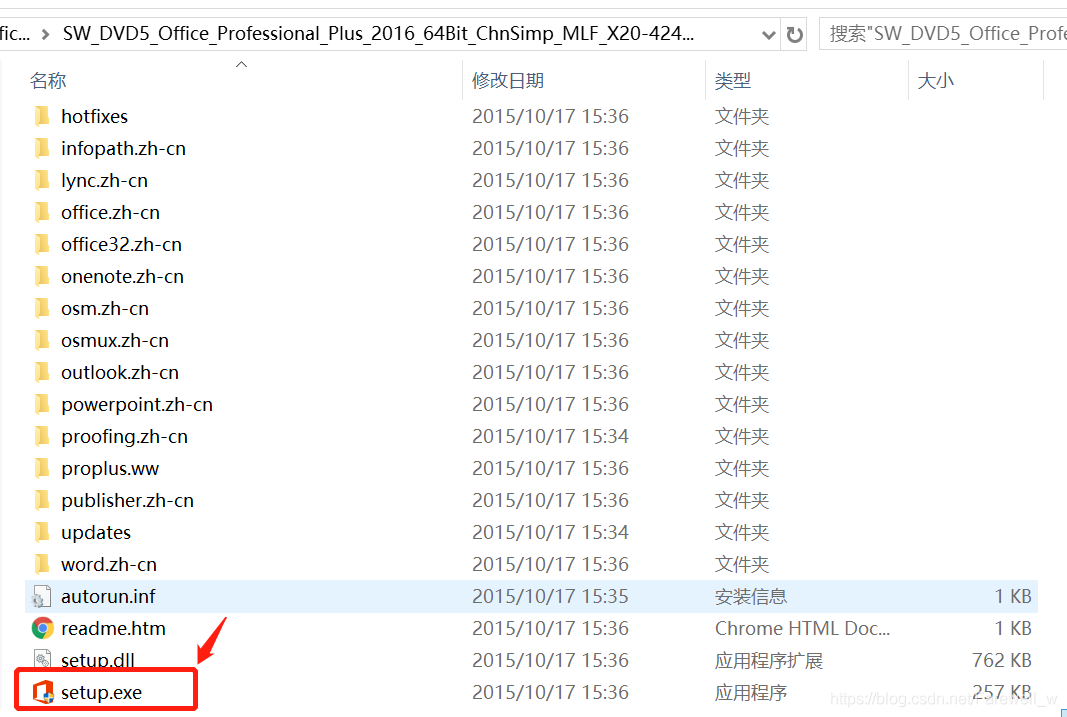Click the office.zh-cn folder icon
Image resolution: width=1067 pixels, height=717 pixels.
(x=42, y=212)
